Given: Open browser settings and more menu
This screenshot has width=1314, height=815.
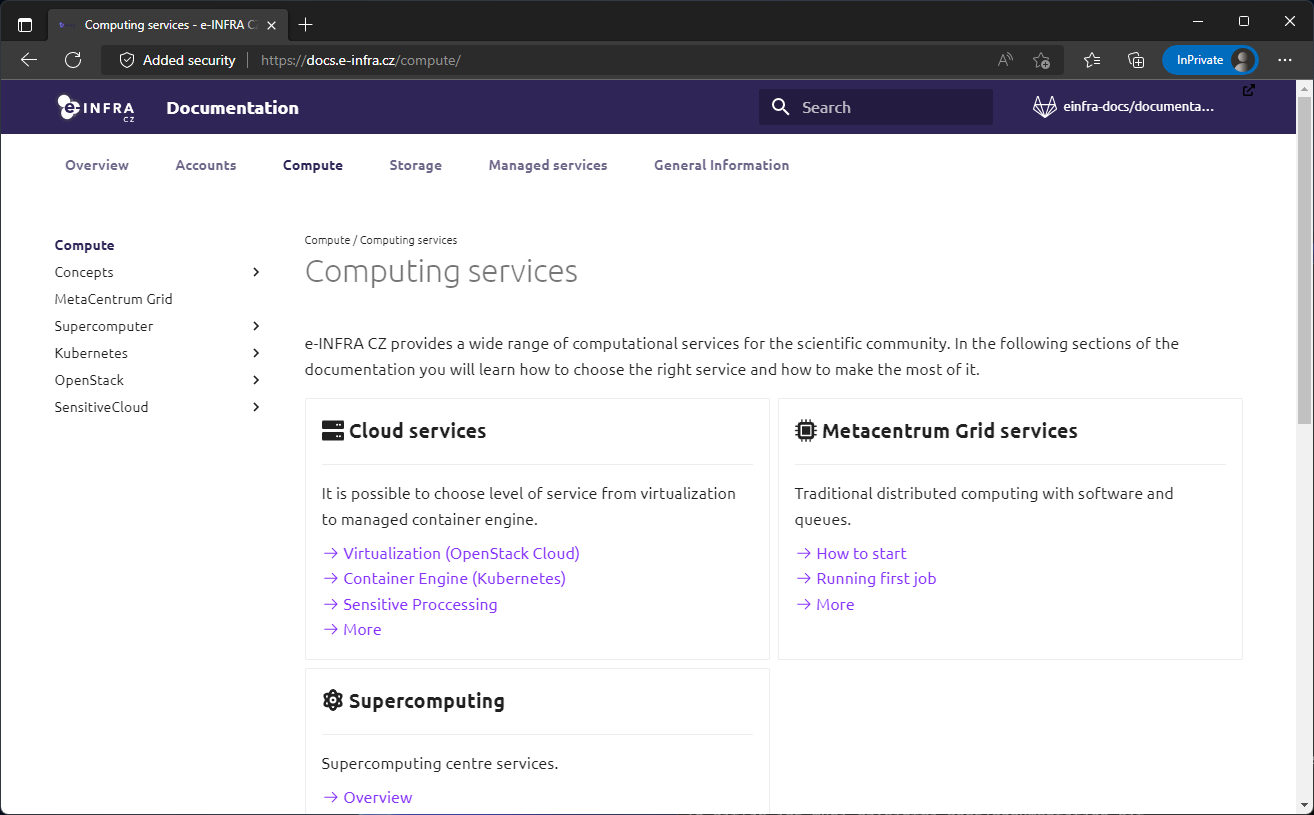Looking at the screenshot, I should coord(1285,60).
